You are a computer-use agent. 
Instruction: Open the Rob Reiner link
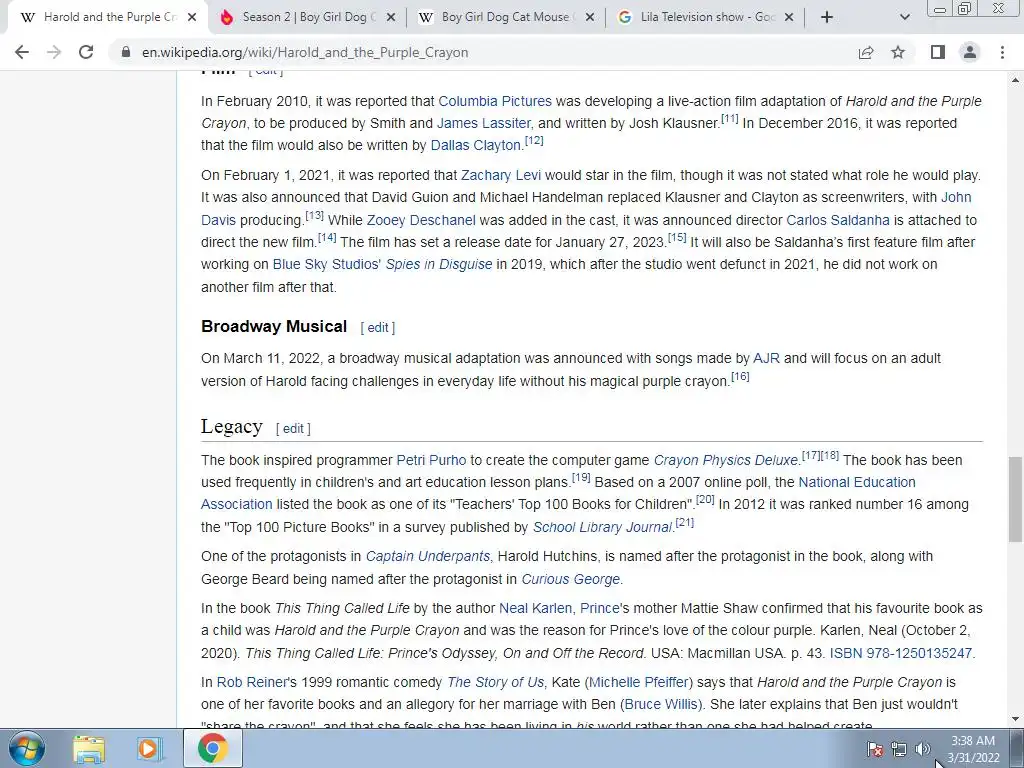[x=251, y=682]
